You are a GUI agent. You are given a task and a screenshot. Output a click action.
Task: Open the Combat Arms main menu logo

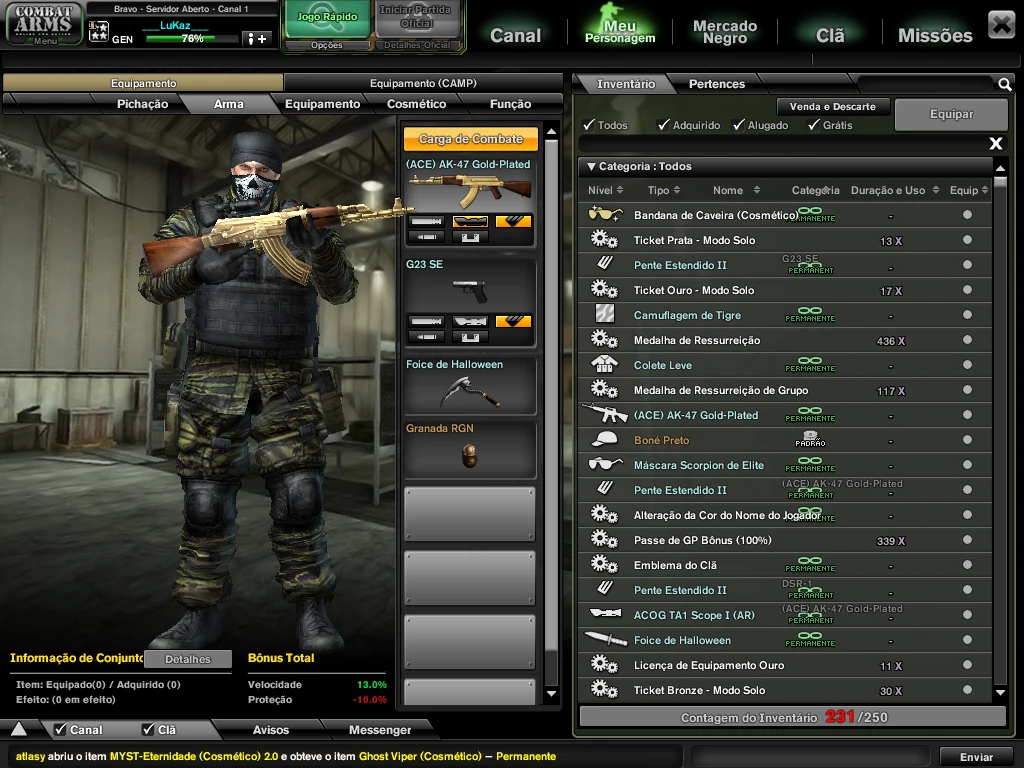pos(44,23)
